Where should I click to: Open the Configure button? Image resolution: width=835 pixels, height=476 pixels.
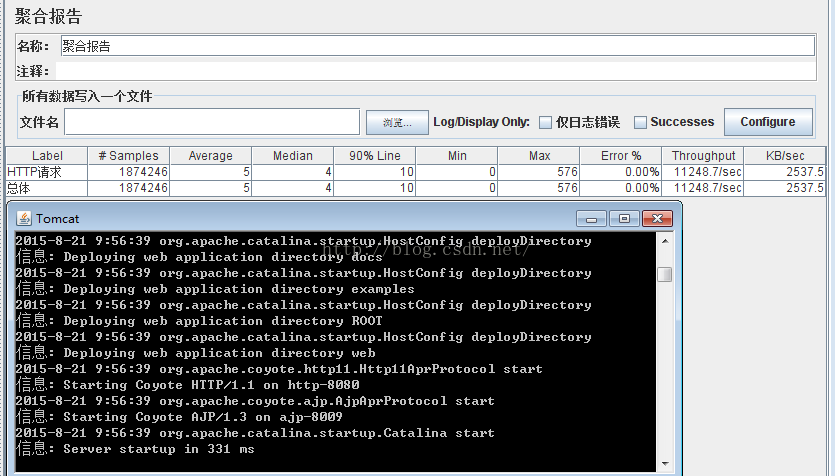[768, 122]
